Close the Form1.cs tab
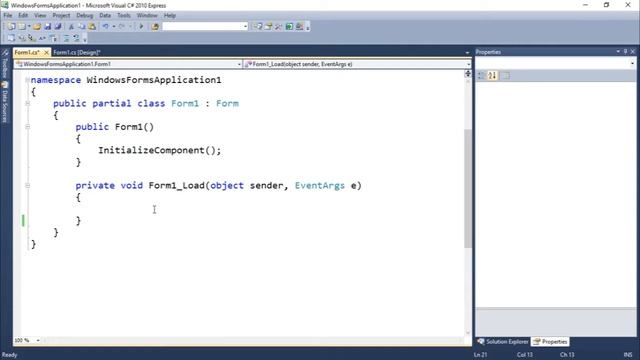 [x=46, y=53]
